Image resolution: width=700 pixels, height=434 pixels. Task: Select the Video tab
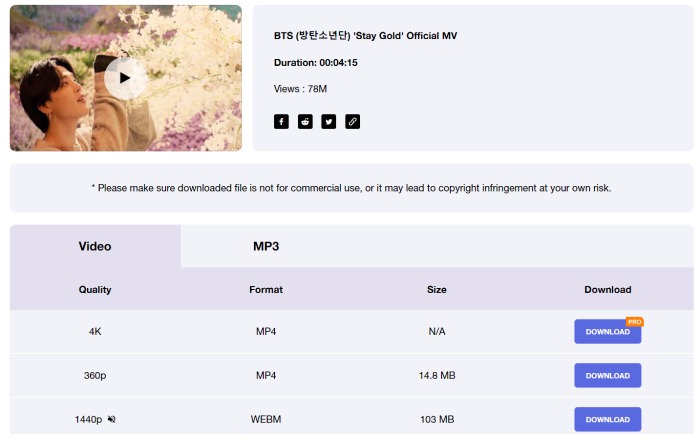(95, 246)
